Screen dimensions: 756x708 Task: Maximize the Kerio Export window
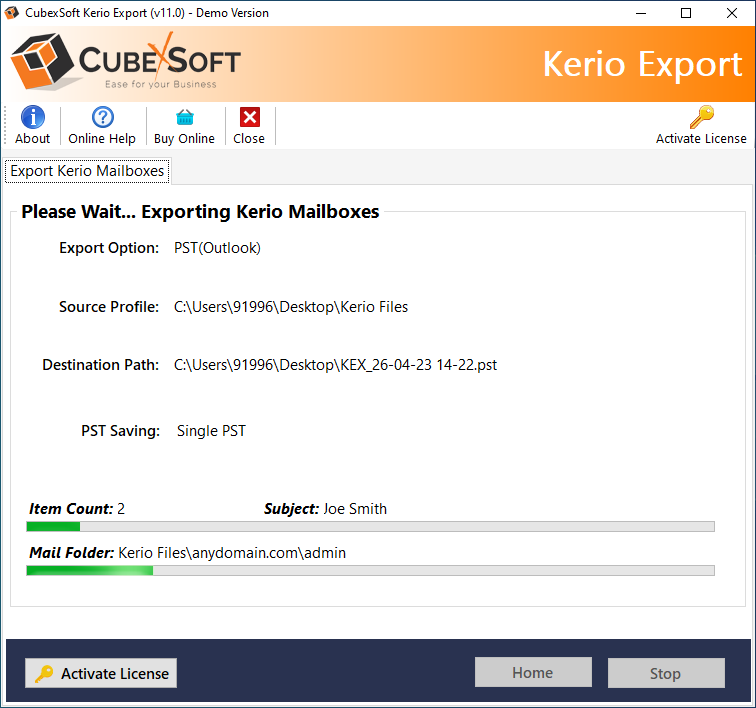686,13
